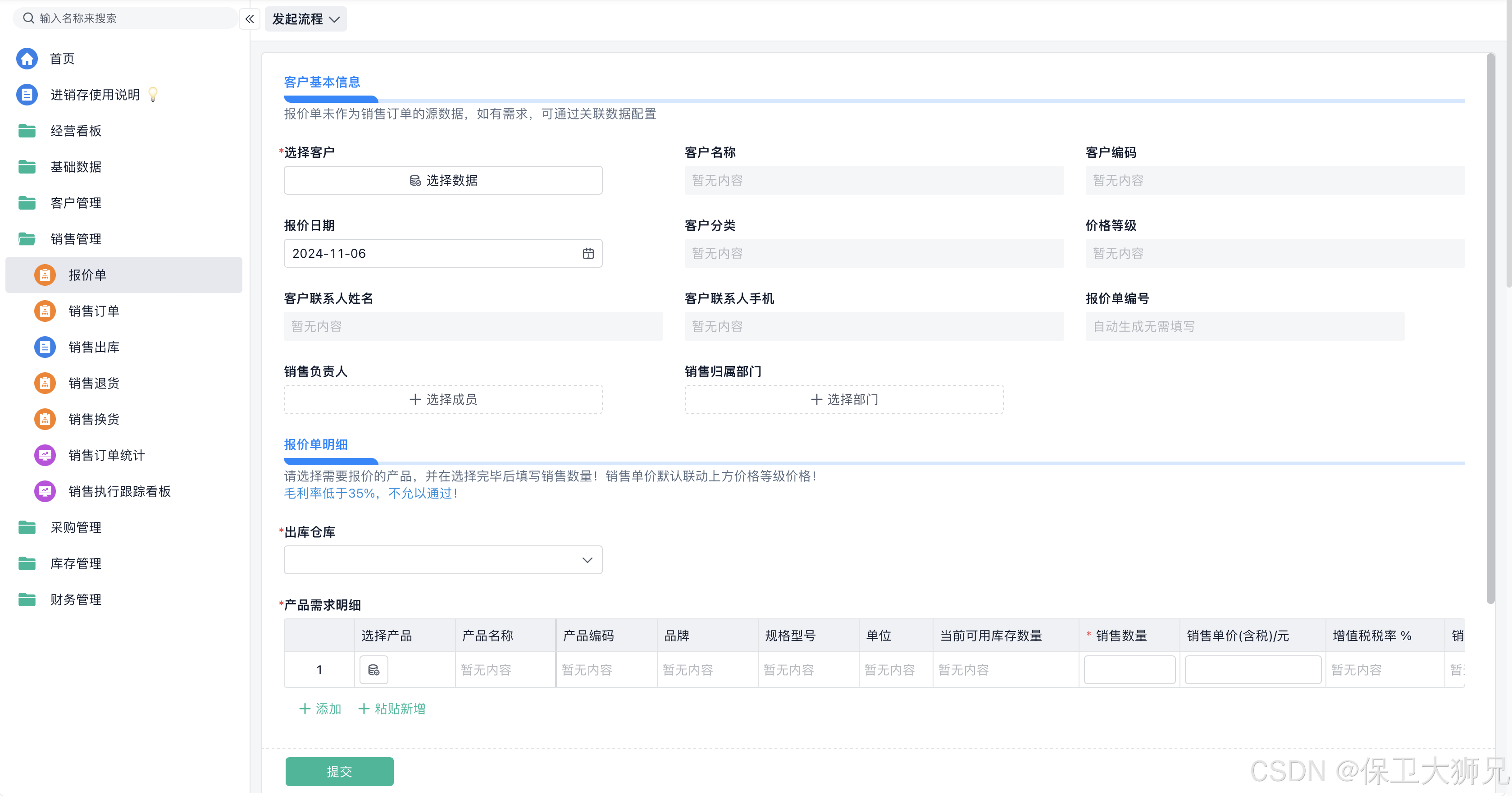Click the lightbulb tip icon
Viewport: 1512px width, 796px height.
click(153, 95)
